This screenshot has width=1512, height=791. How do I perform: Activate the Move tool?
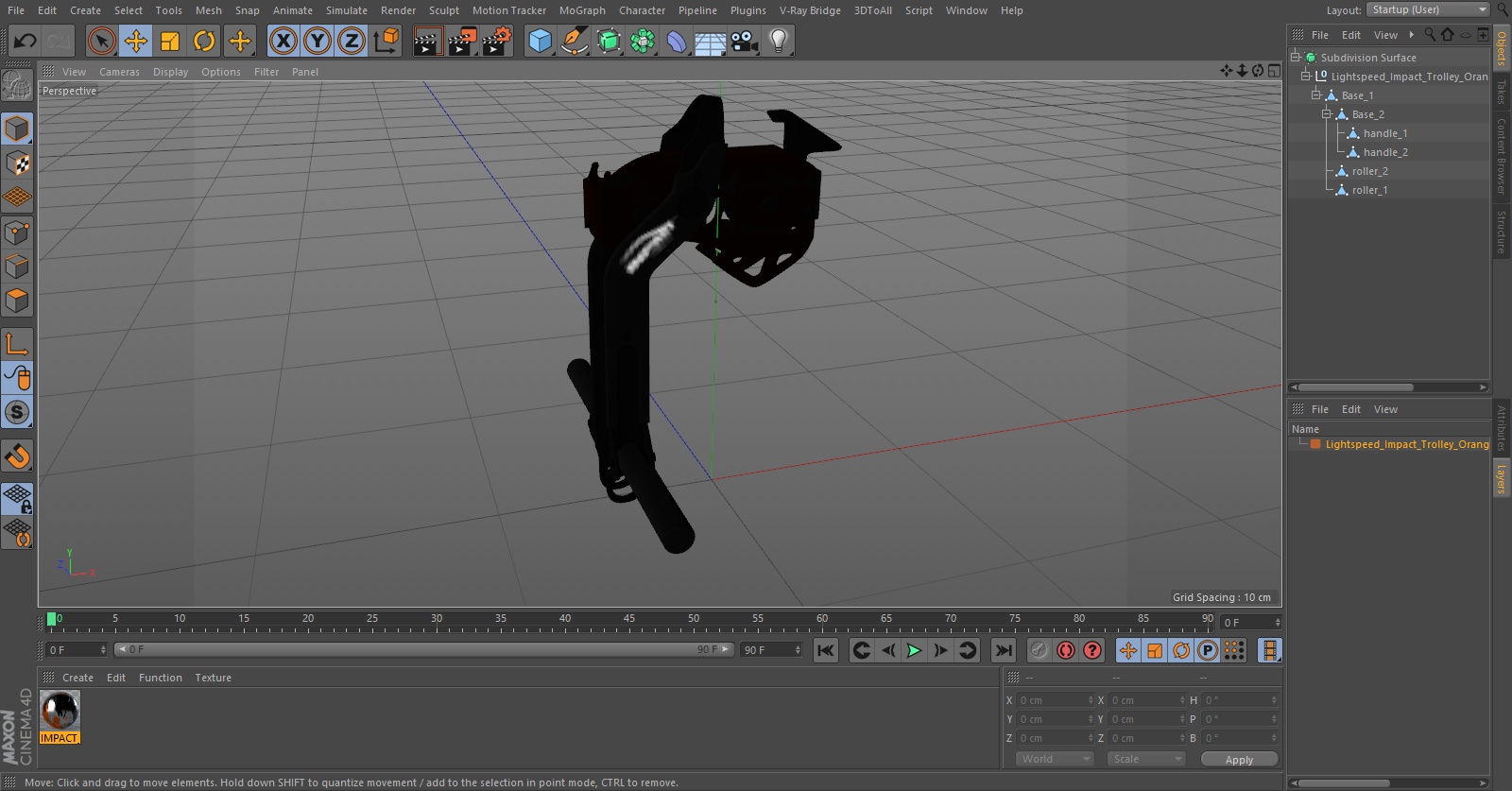(x=136, y=41)
